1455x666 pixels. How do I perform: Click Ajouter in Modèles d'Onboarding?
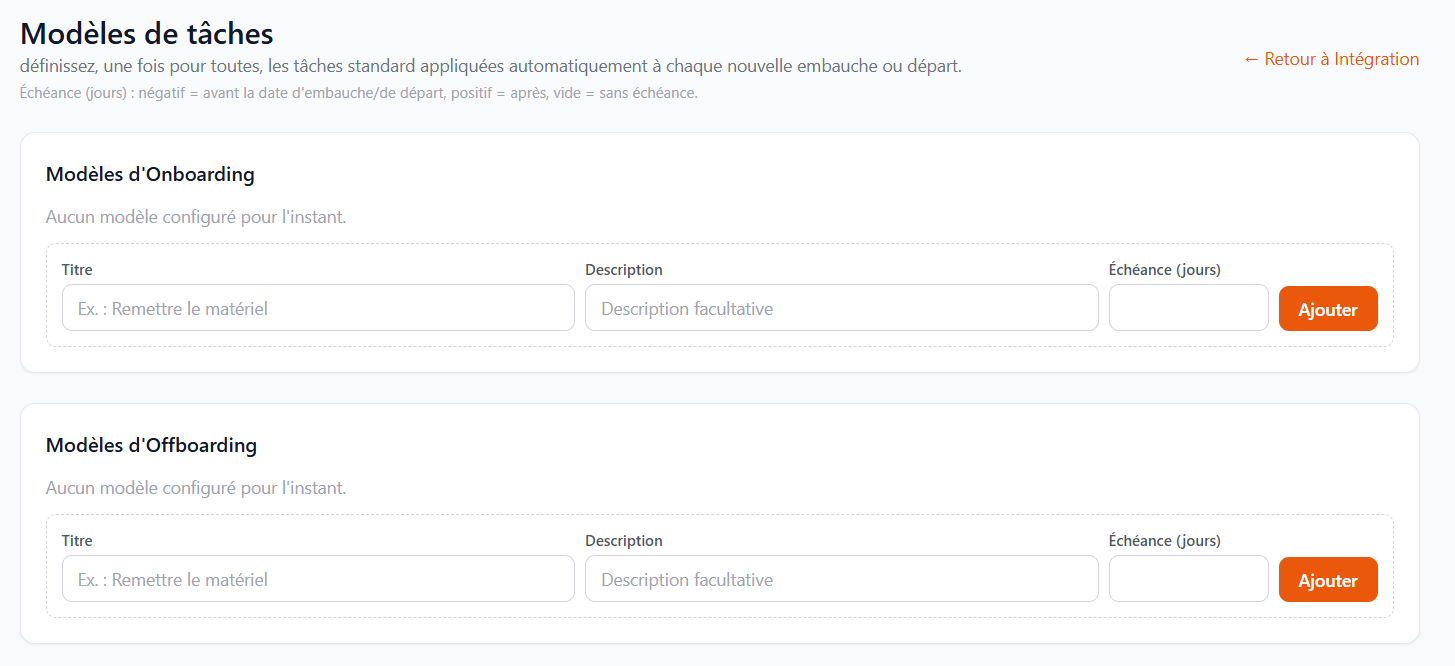[x=1328, y=309]
